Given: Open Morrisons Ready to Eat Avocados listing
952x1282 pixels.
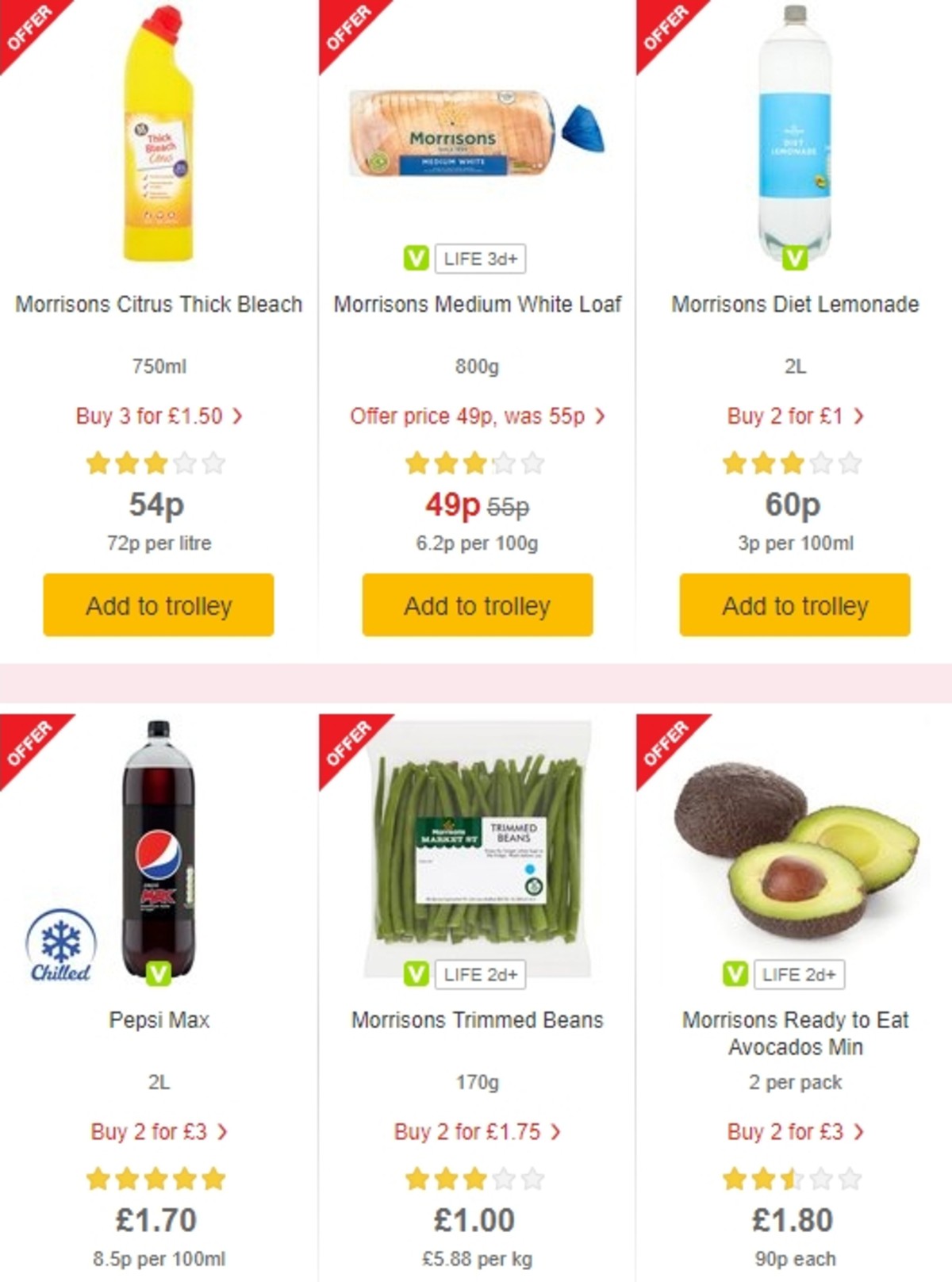Looking at the screenshot, I should point(794,1034).
